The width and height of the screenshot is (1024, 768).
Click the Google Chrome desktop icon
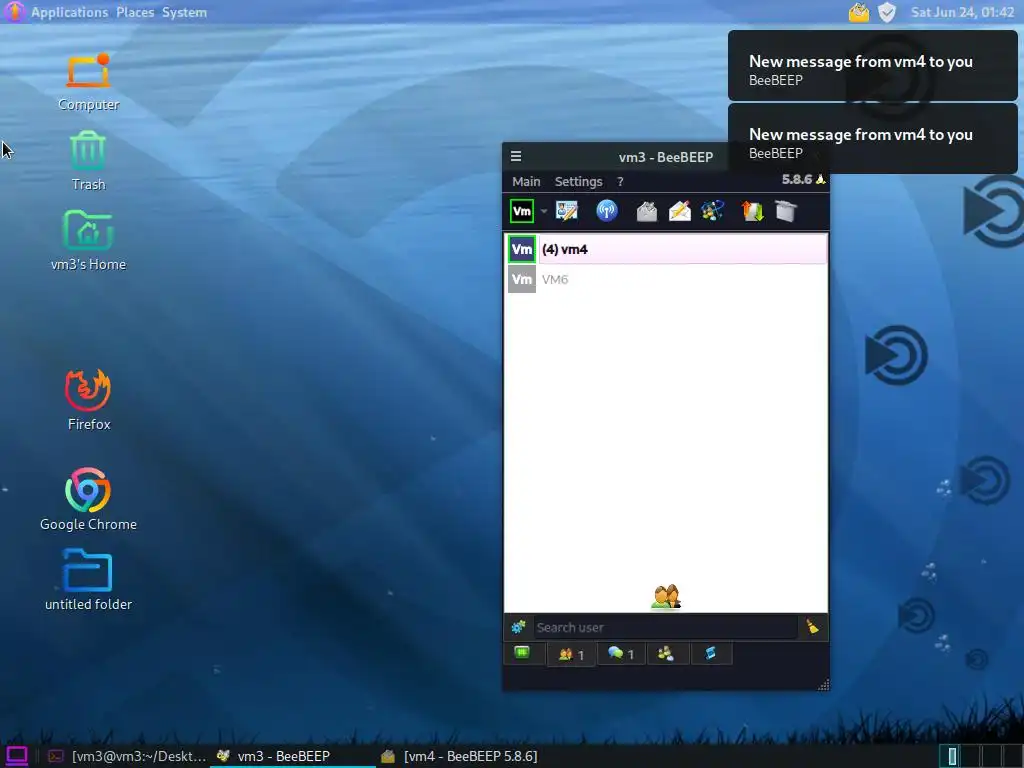pos(88,500)
